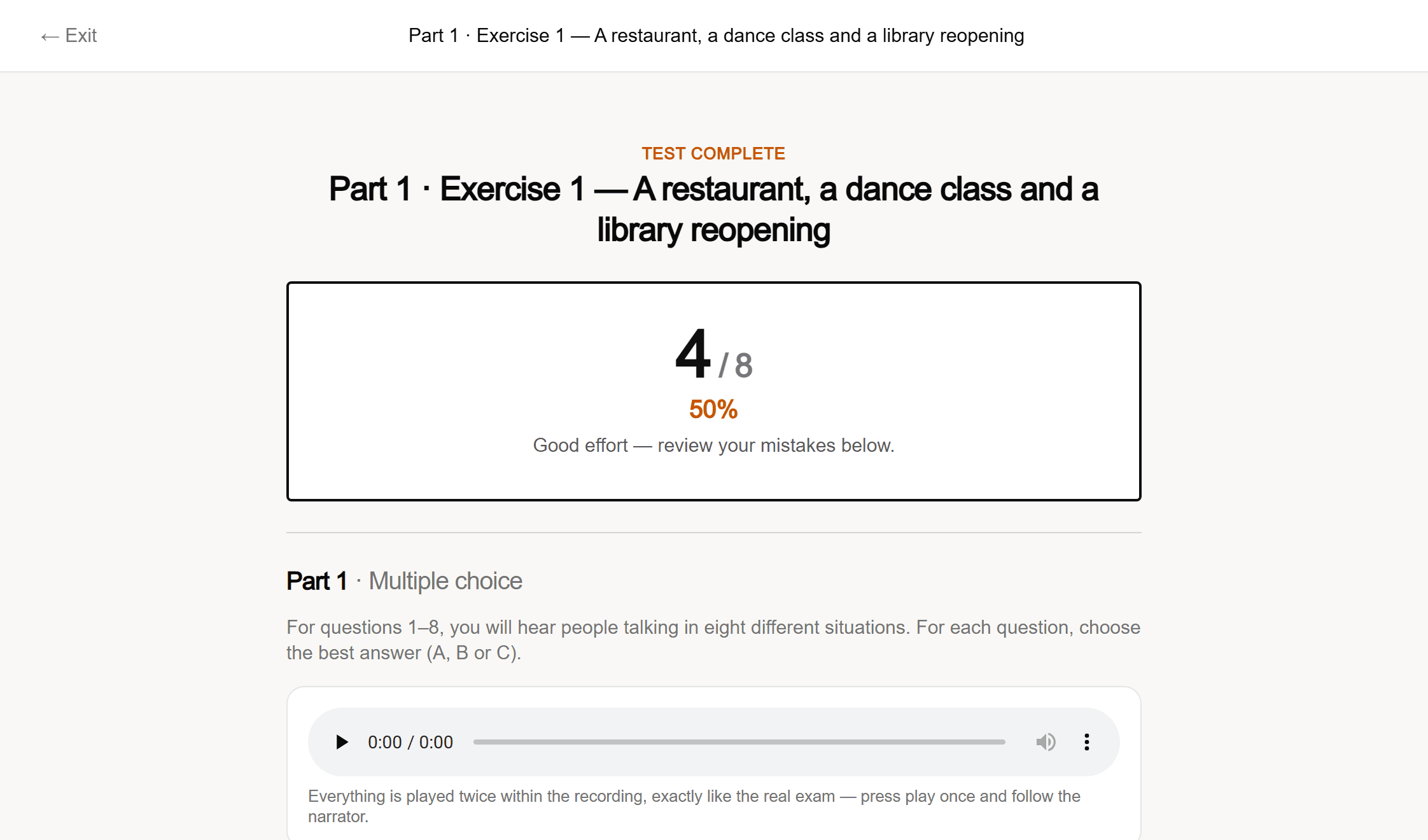Click the 50% percentage result

[x=713, y=409]
